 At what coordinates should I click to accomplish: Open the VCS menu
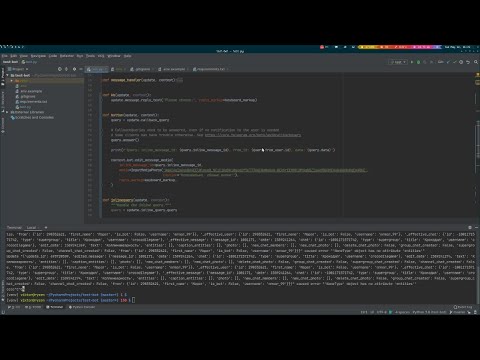click(101, 56)
